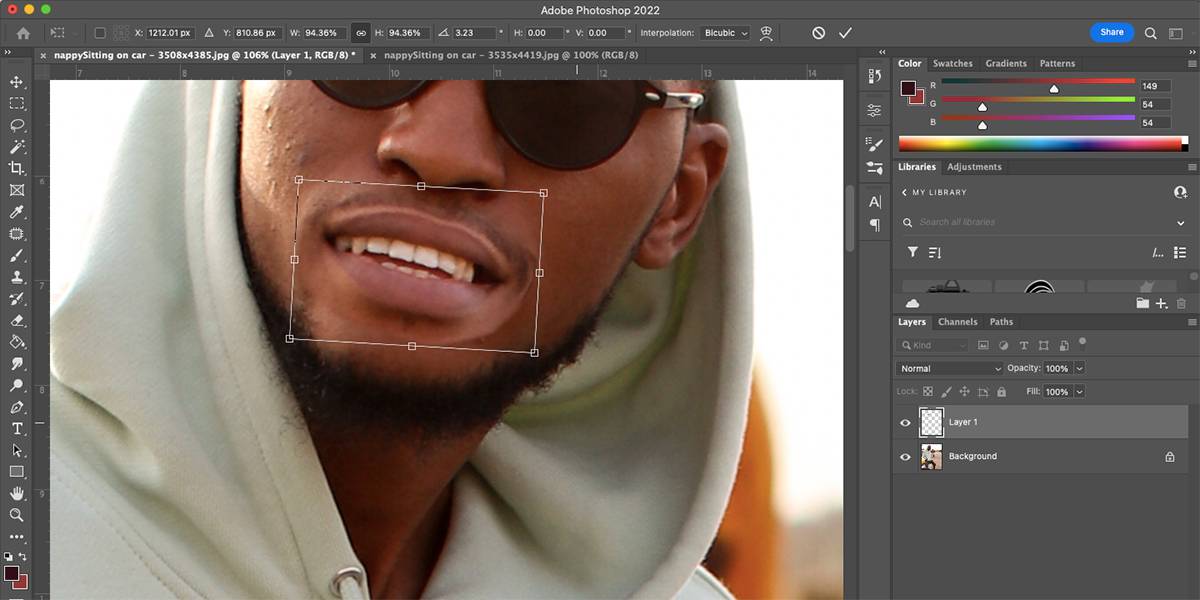The height and width of the screenshot is (600, 1200).
Task: Open the Normal blend mode dropdown
Action: tap(948, 369)
